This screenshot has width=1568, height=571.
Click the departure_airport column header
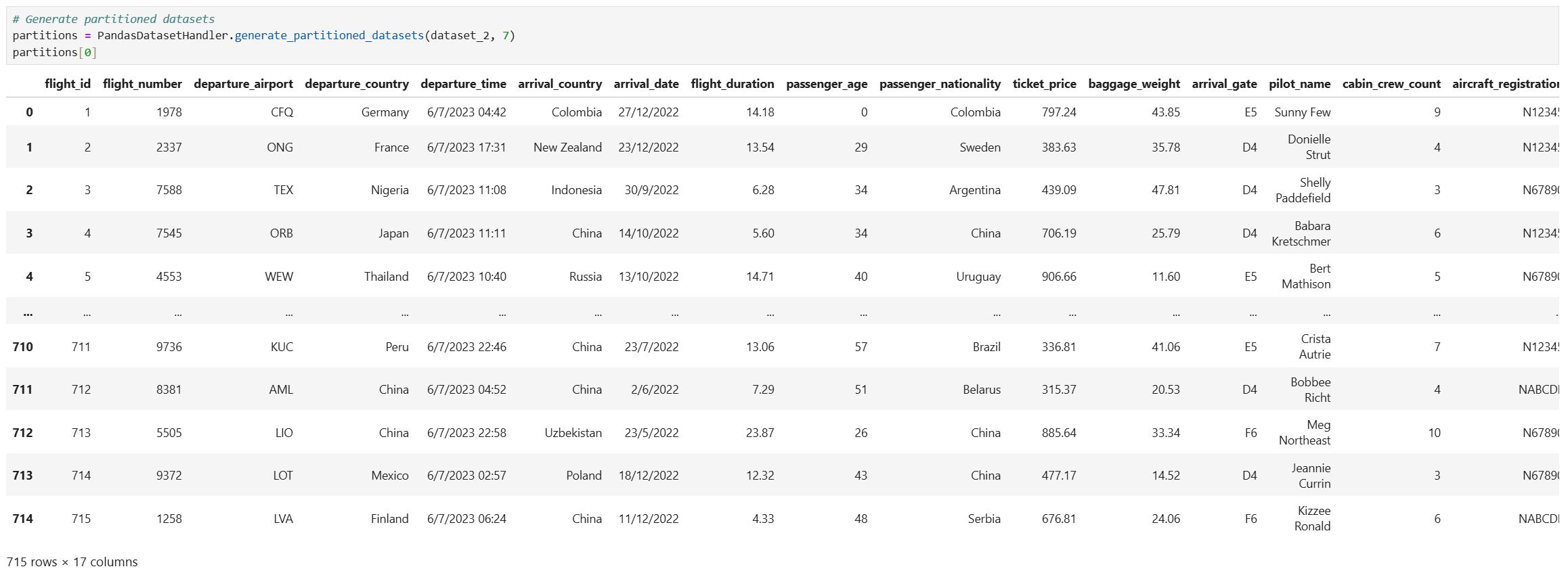tap(243, 84)
